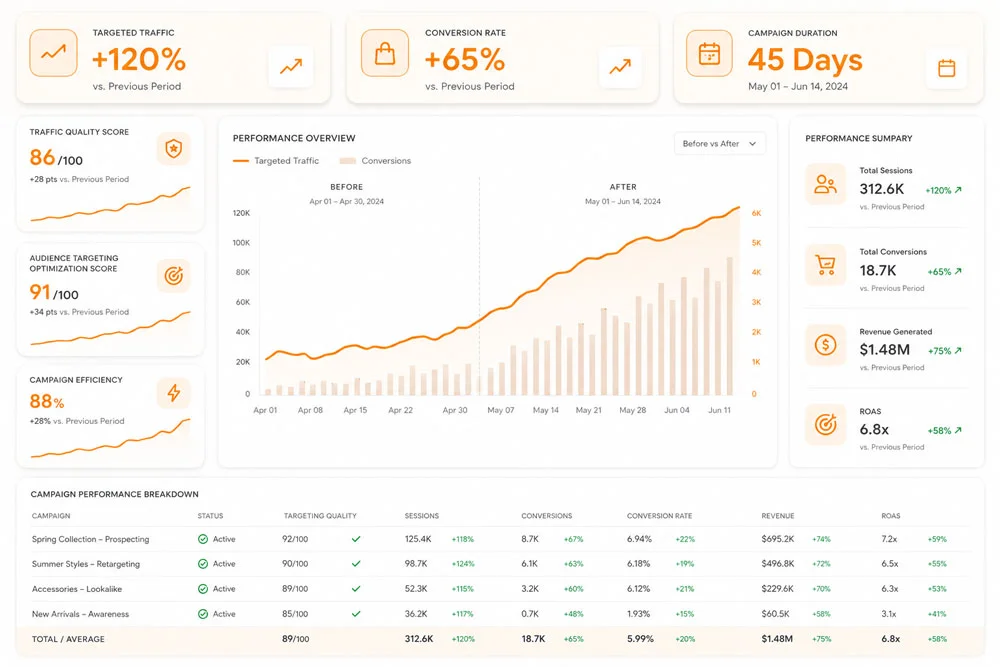Click Active status icon for New Arrivals
The height and width of the screenshot is (667, 1000).
click(203, 614)
